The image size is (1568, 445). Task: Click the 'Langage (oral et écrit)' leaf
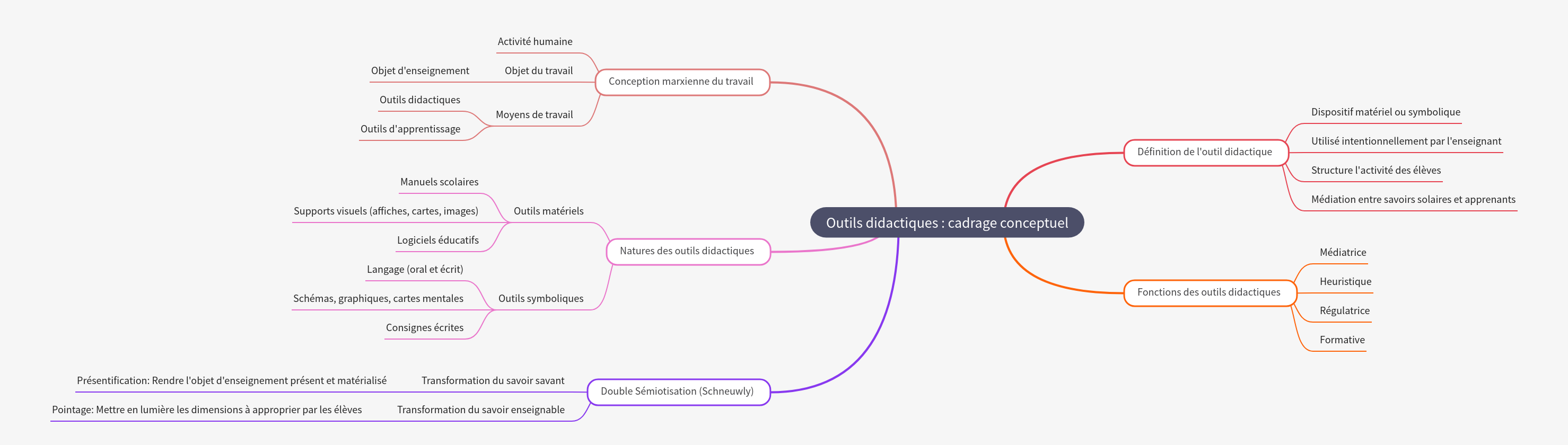[x=415, y=269]
